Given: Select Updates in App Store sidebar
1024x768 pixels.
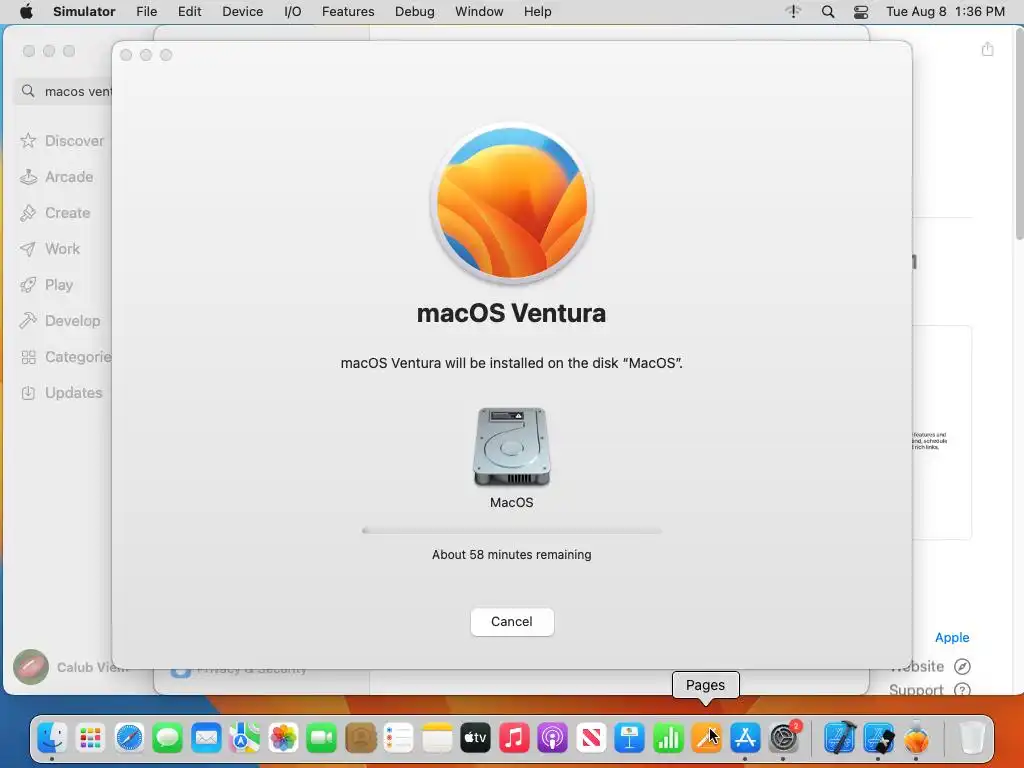Looking at the screenshot, I should (x=61, y=393).
